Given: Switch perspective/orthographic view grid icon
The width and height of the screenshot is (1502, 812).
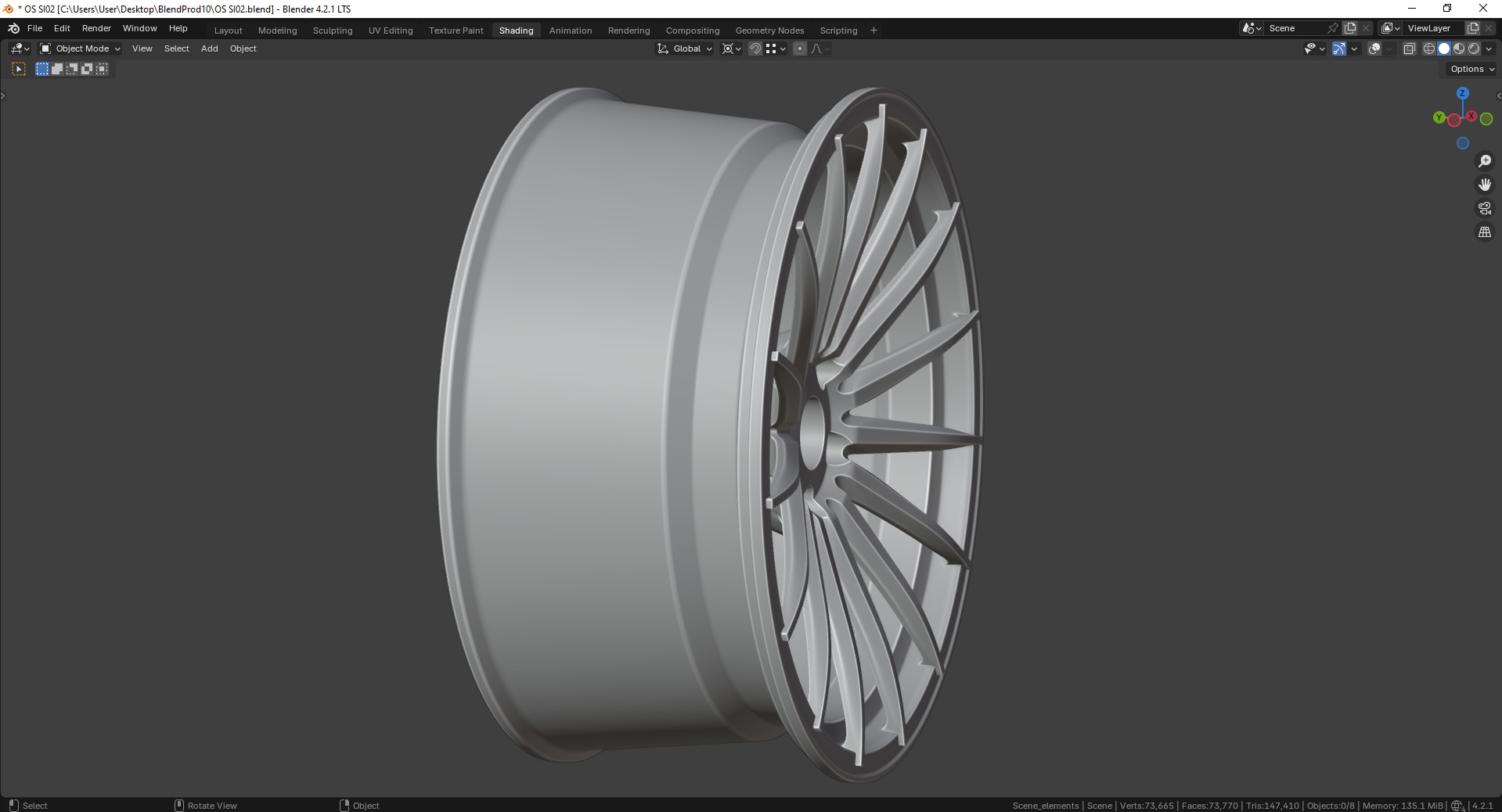Looking at the screenshot, I should point(1485,232).
